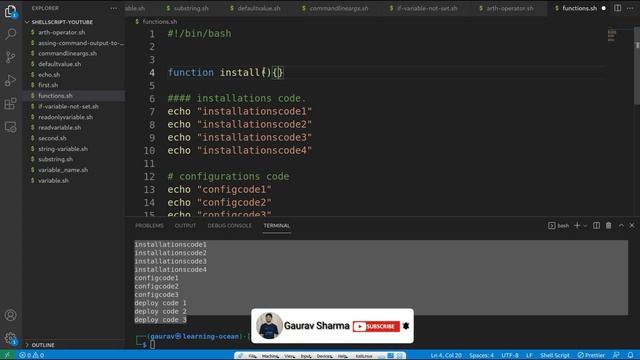This screenshot has width=640, height=360.
Task: Close the terminal panel
Action: (632, 225)
